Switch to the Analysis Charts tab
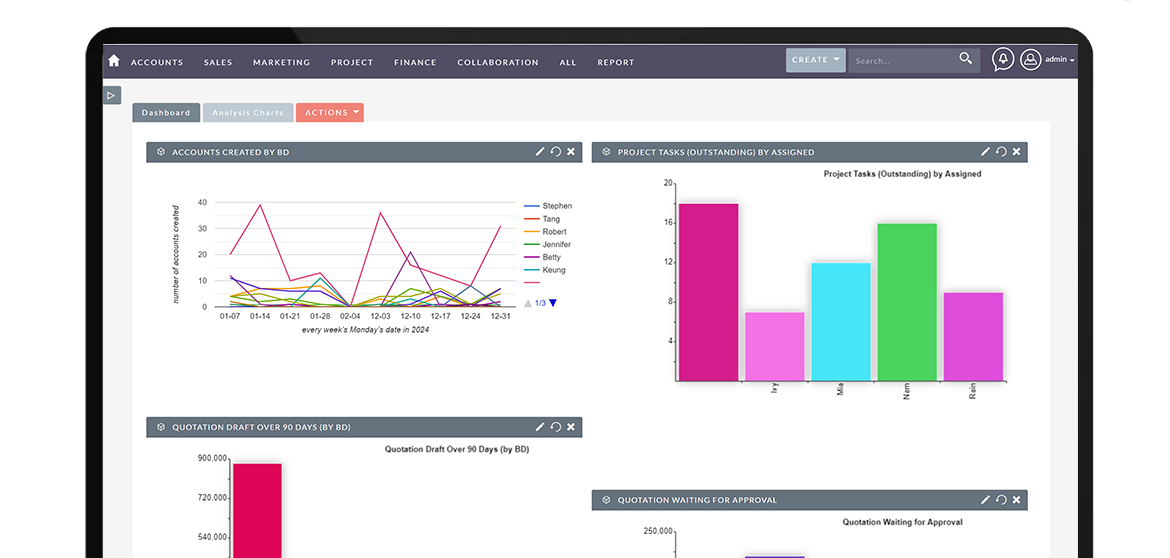 click(248, 113)
